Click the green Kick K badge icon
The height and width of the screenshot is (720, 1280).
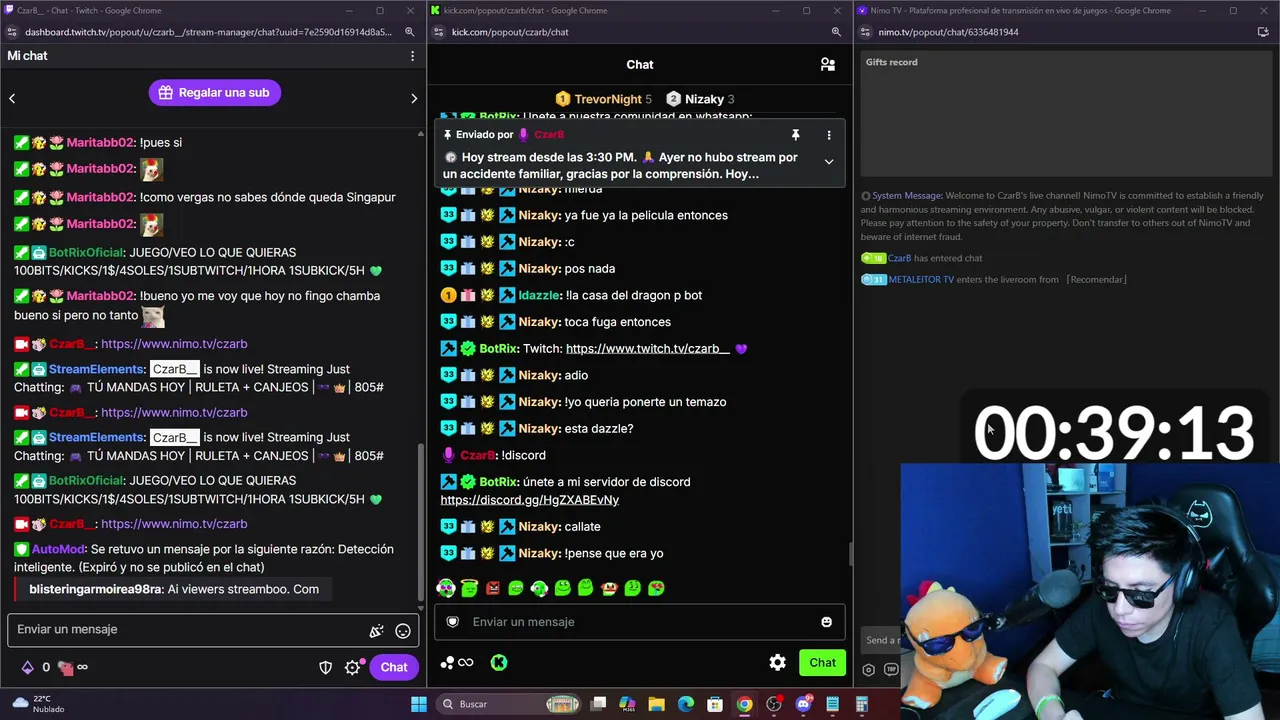pos(499,662)
